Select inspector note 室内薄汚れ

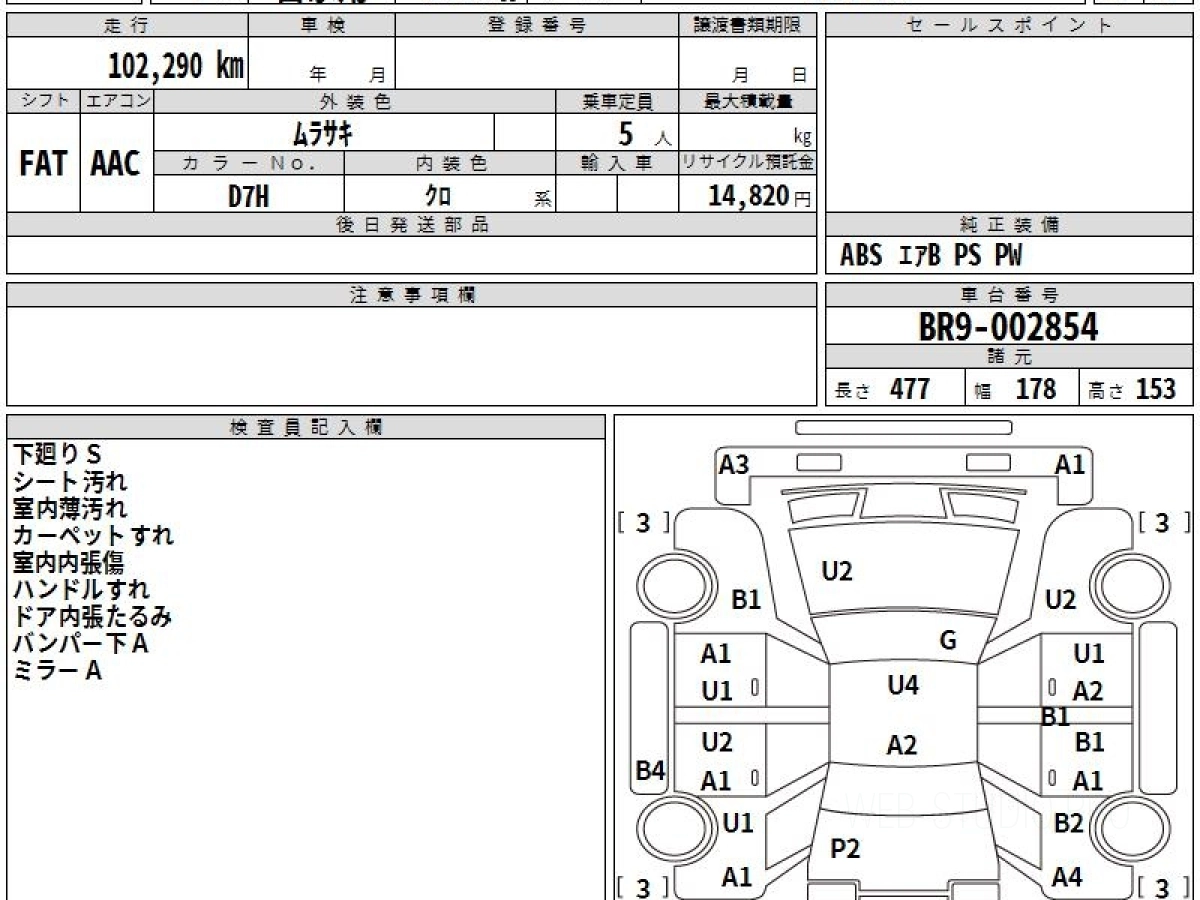coord(70,509)
